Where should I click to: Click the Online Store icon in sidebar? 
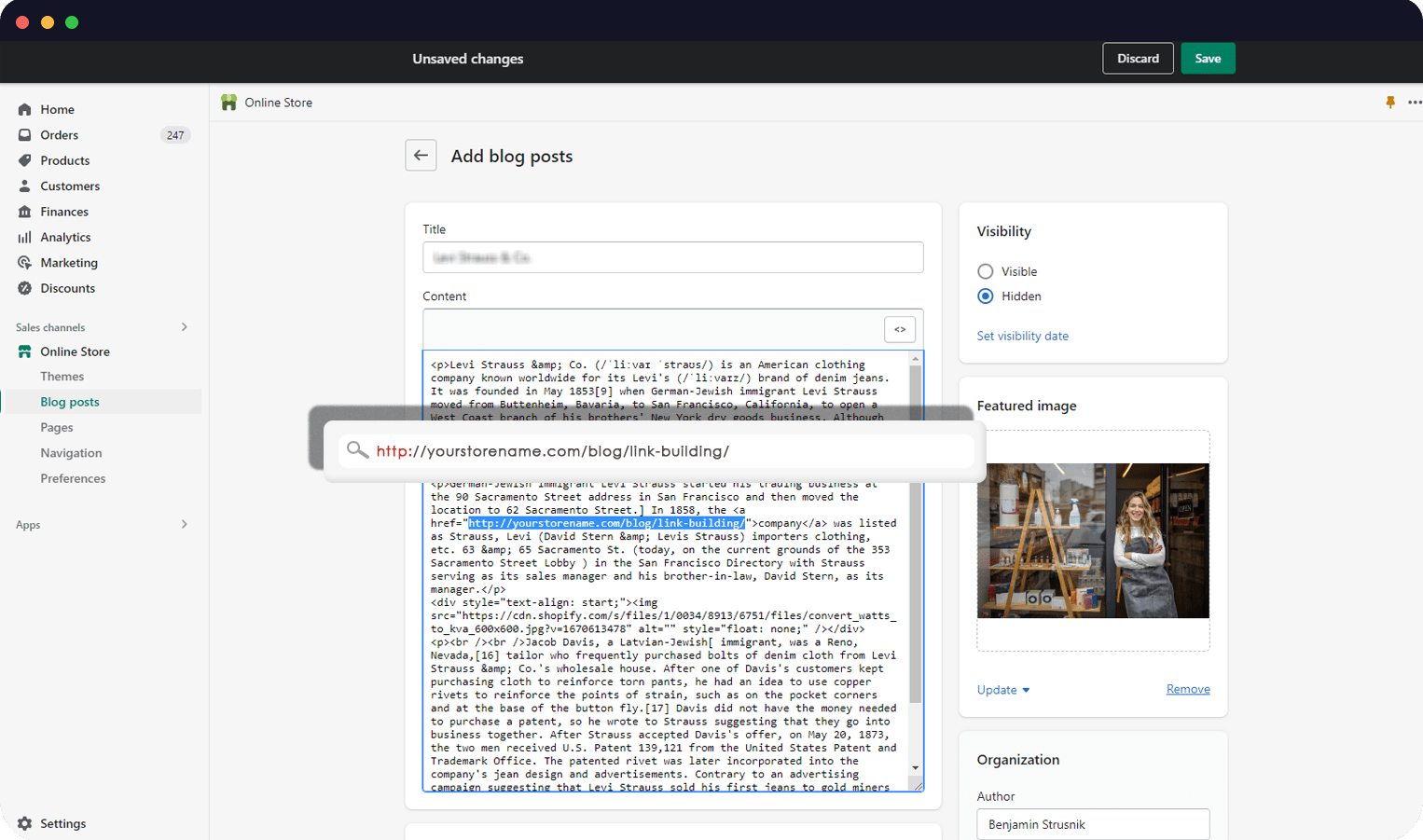pos(25,351)
